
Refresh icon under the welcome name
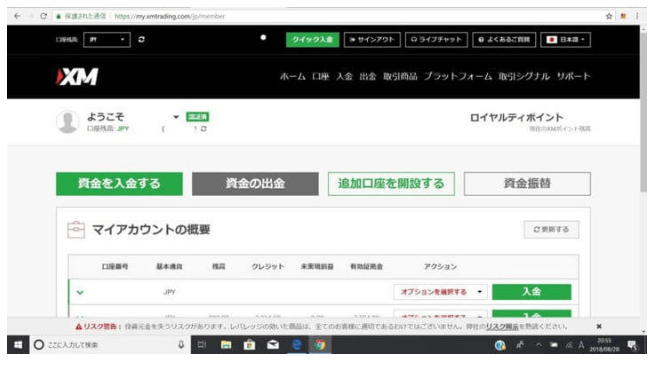point(204,129)
